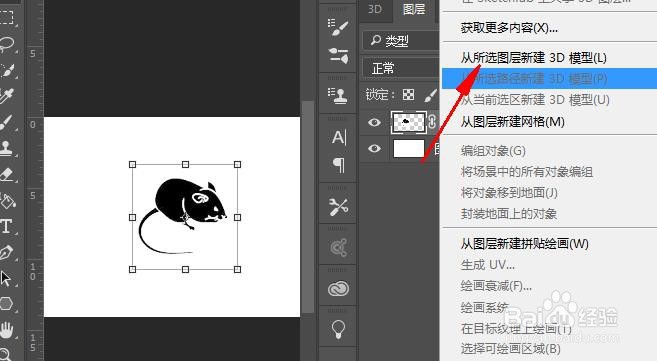Open the Character panel icon
Viewport: 657px width, 361px height.
[339, 137]
